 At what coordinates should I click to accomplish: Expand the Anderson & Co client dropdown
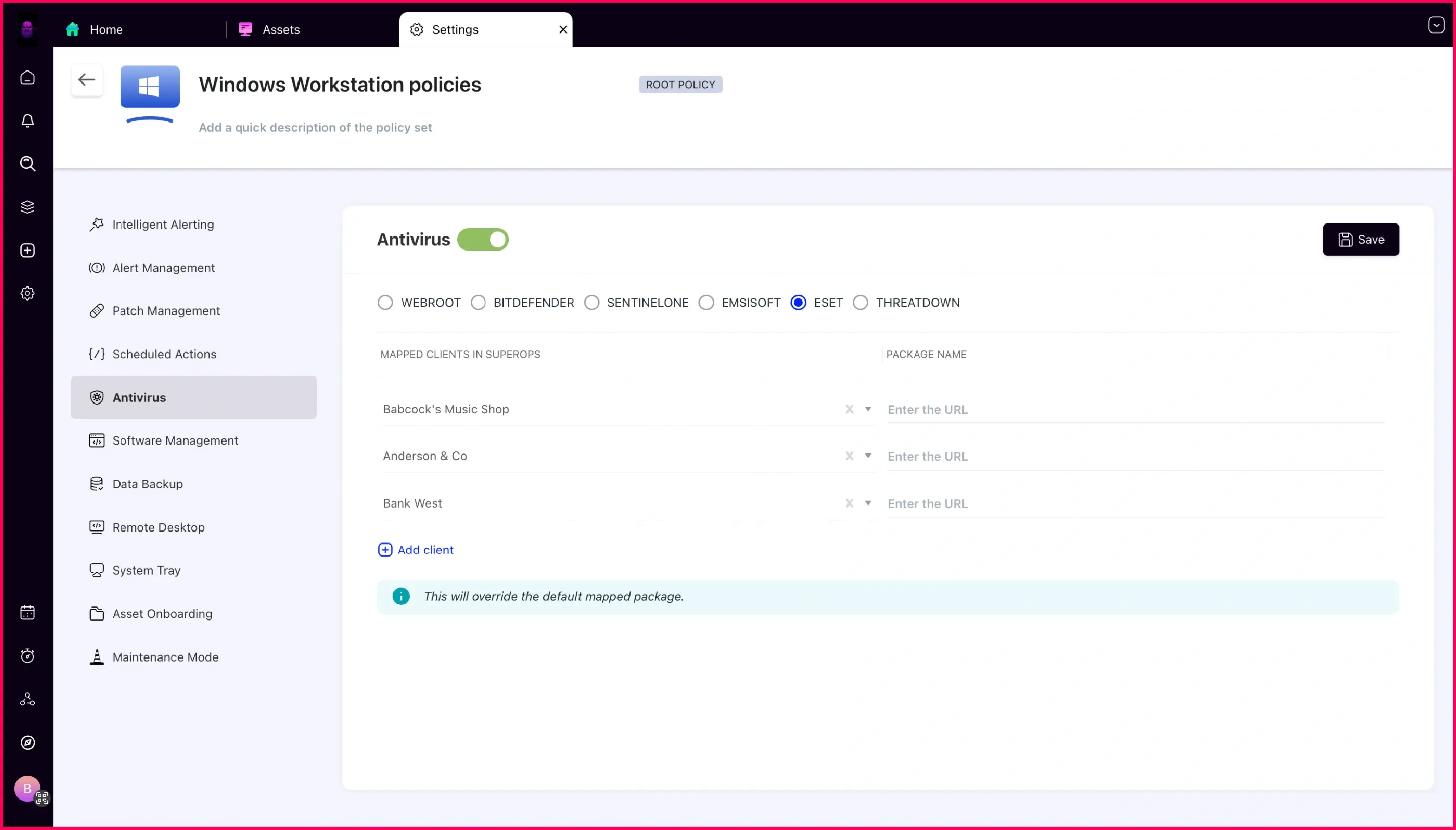tap(868, 456)
